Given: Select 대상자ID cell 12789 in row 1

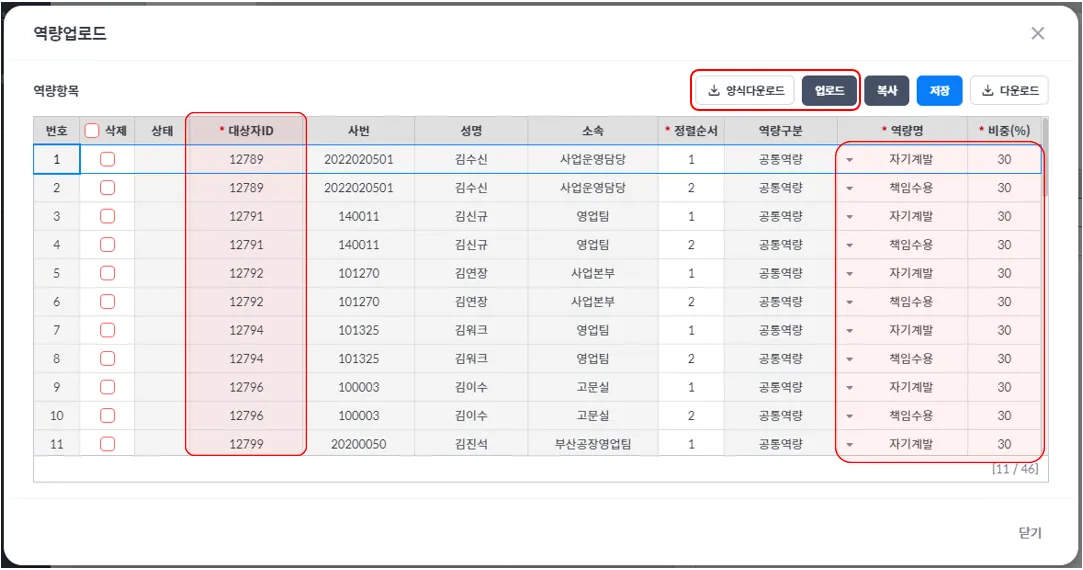Looking at the screenshot, I should click(x=247, y=160).
